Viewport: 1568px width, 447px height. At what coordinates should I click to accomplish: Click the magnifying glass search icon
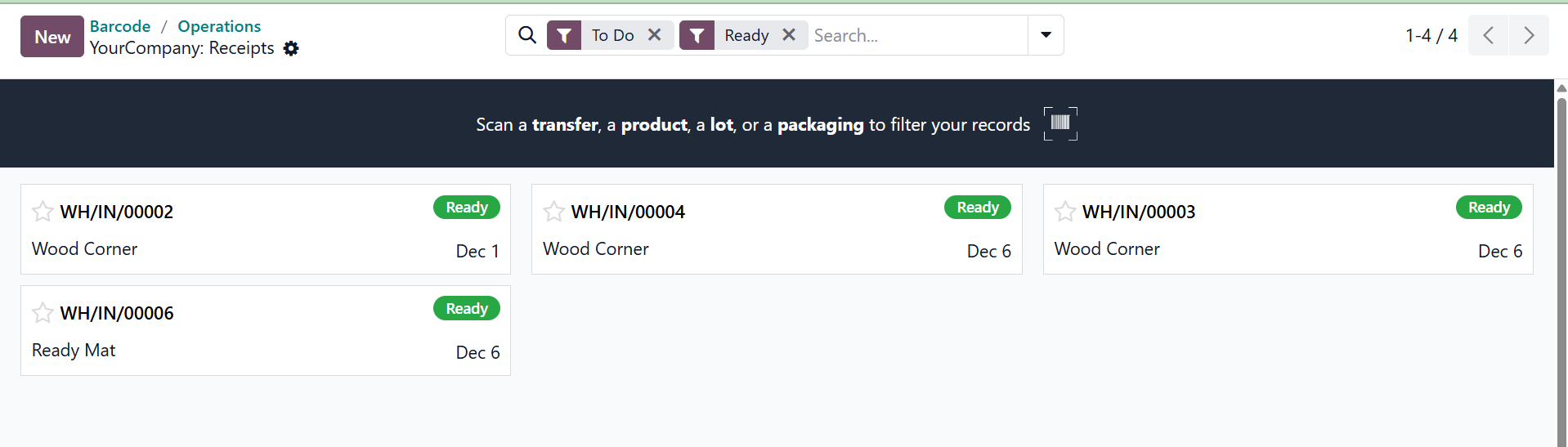[527, 35]
